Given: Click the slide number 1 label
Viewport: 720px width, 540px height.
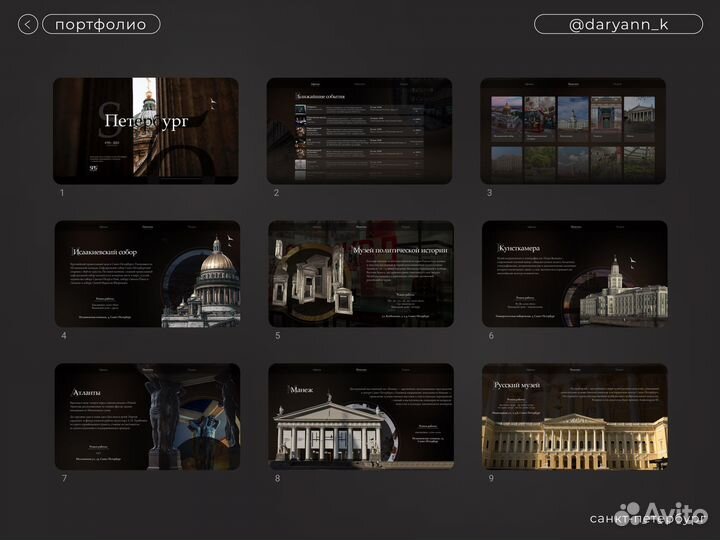Looking at the screenshot, I should coord(62,193).
